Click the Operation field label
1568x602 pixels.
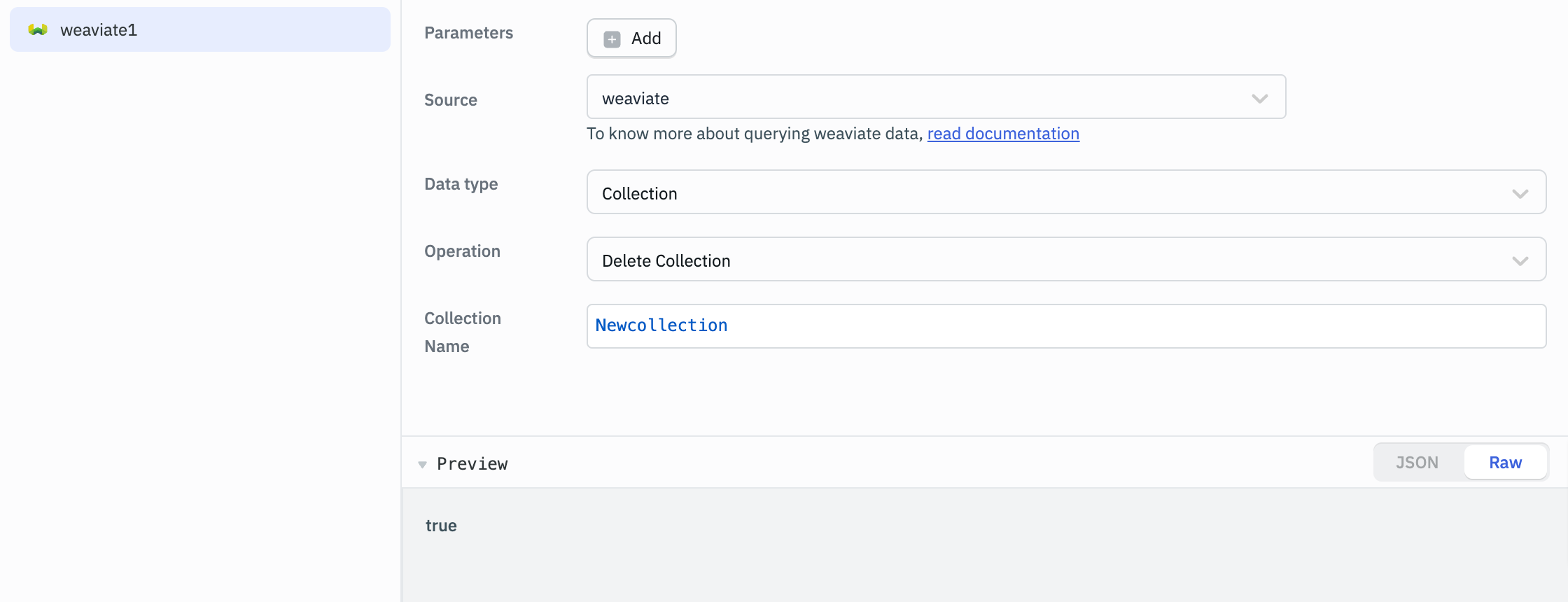click(462, 251)
